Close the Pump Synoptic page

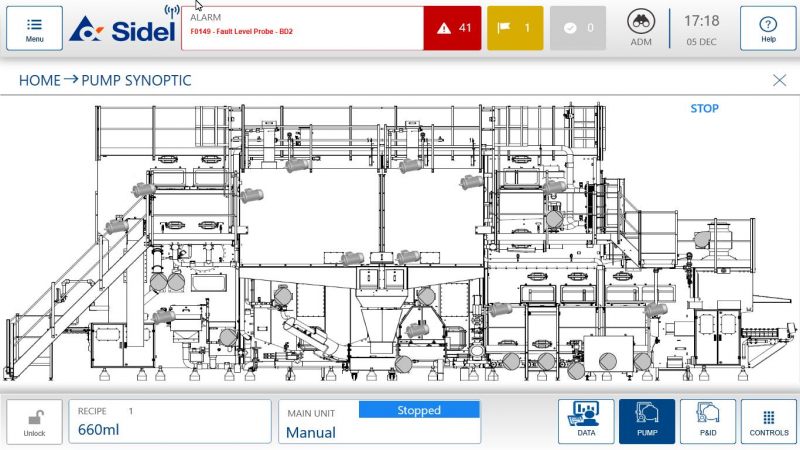point(780,80)
